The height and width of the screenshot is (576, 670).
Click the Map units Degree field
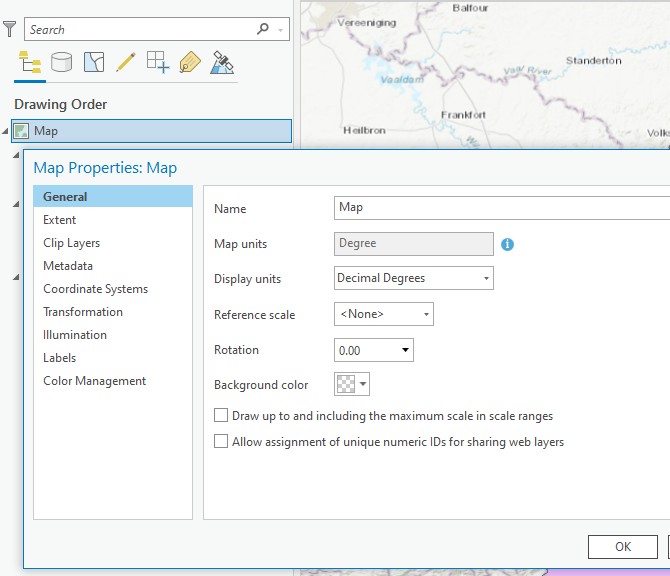pos(414,244)
